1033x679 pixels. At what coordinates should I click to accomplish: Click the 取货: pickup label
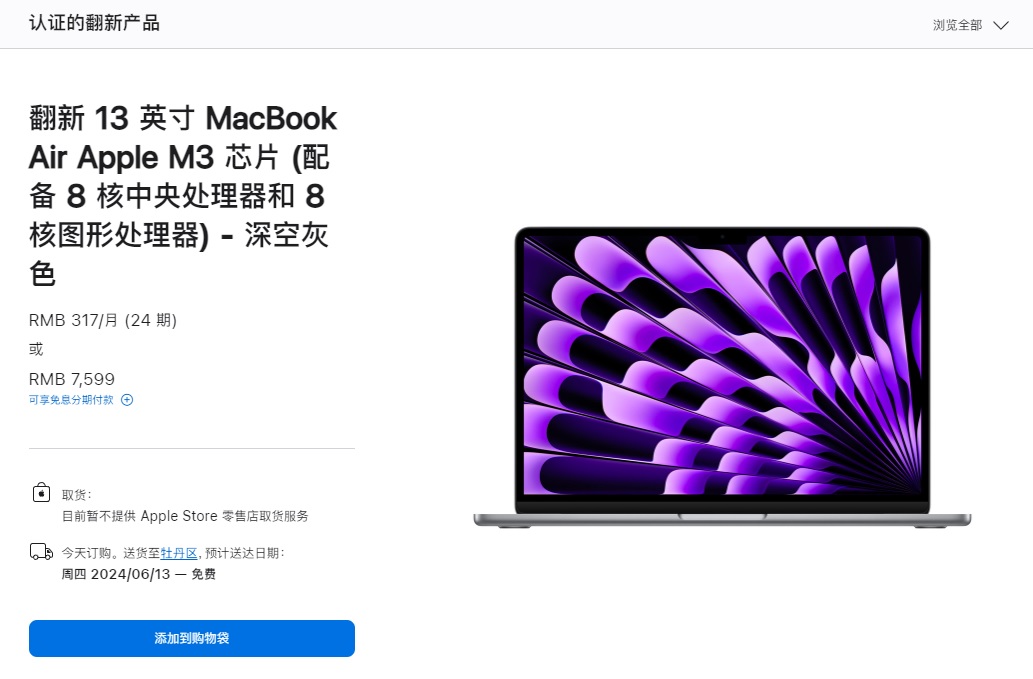point(76,495)
